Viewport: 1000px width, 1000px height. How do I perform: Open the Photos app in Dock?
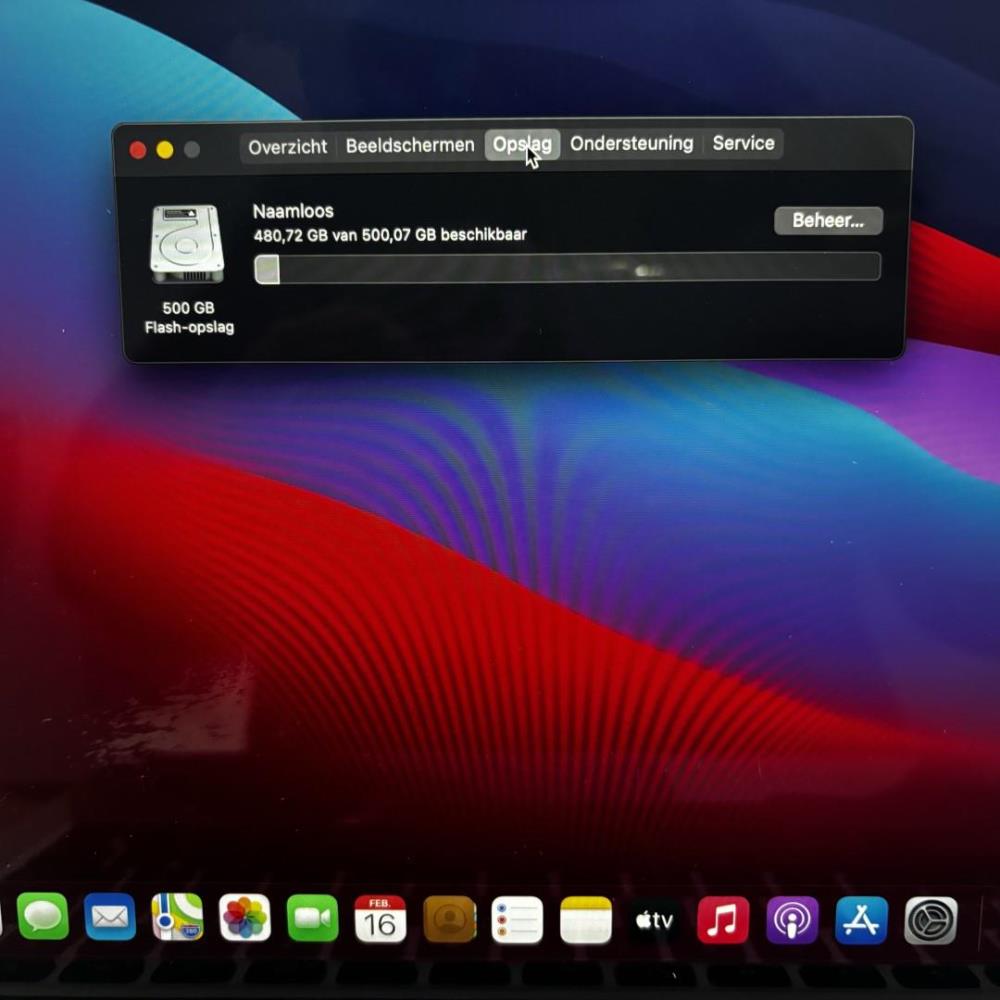tap(245, 918)
